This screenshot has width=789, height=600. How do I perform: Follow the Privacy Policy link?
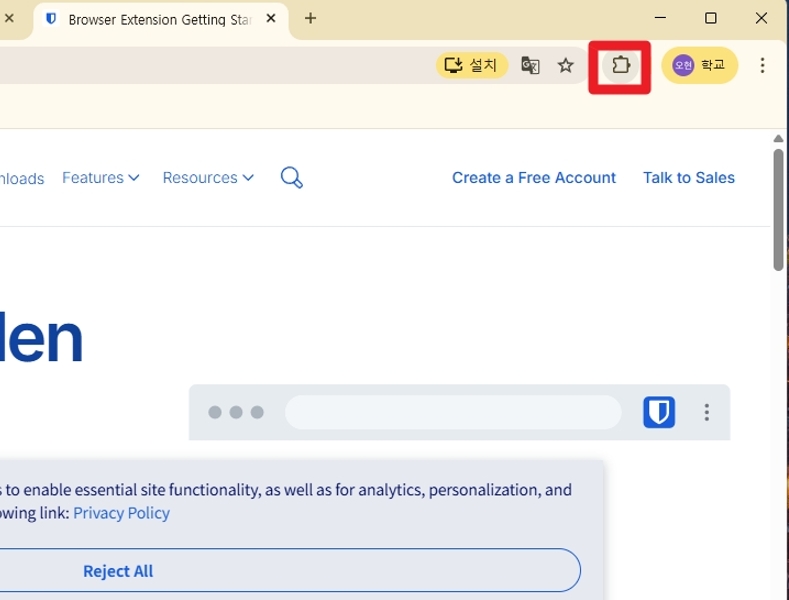[121, 513]
